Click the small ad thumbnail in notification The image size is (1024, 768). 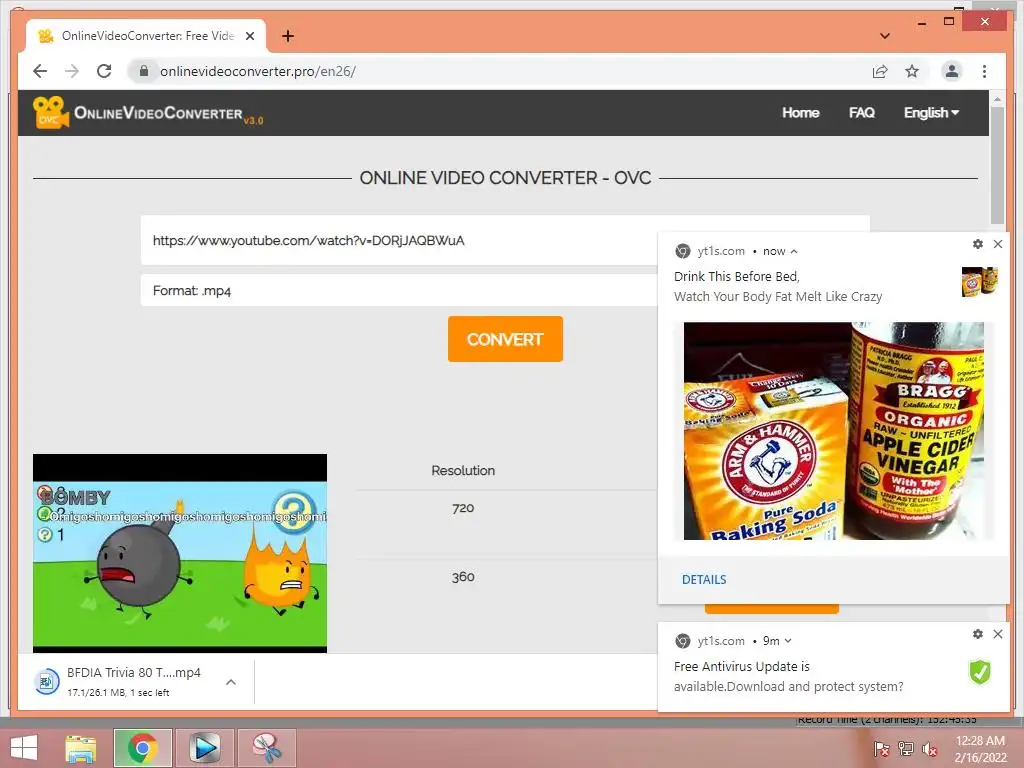pos(980,281)
